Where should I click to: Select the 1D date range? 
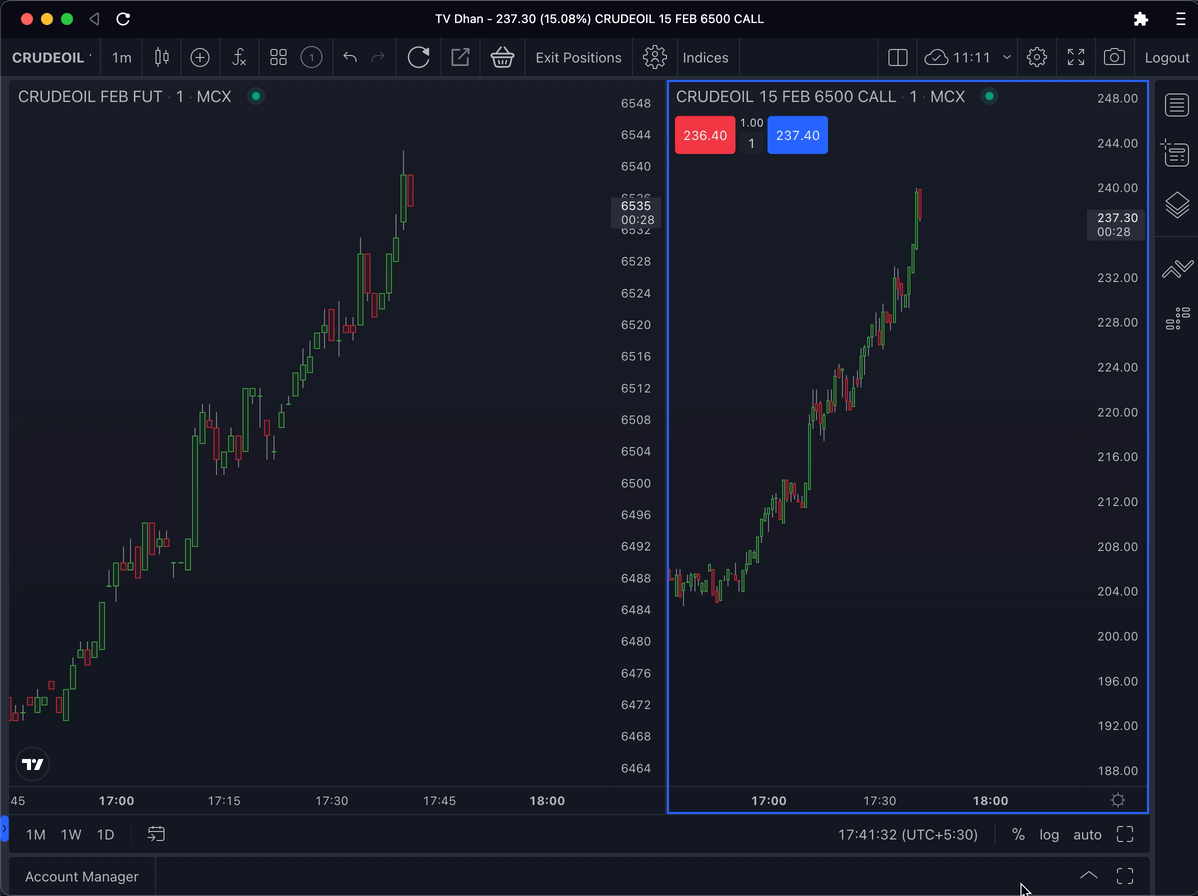coord(105,835)
